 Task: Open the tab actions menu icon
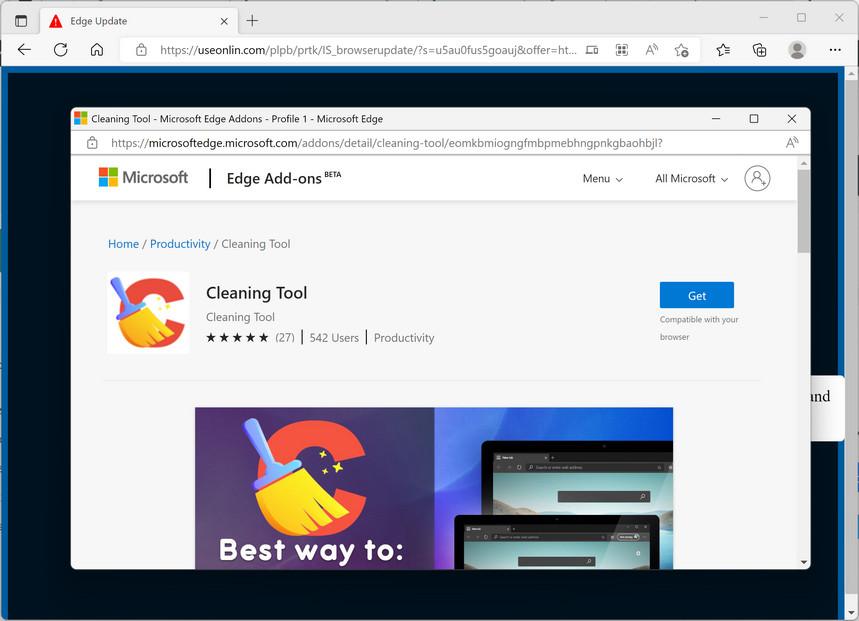pyautogui.click(x=21, y=21)
